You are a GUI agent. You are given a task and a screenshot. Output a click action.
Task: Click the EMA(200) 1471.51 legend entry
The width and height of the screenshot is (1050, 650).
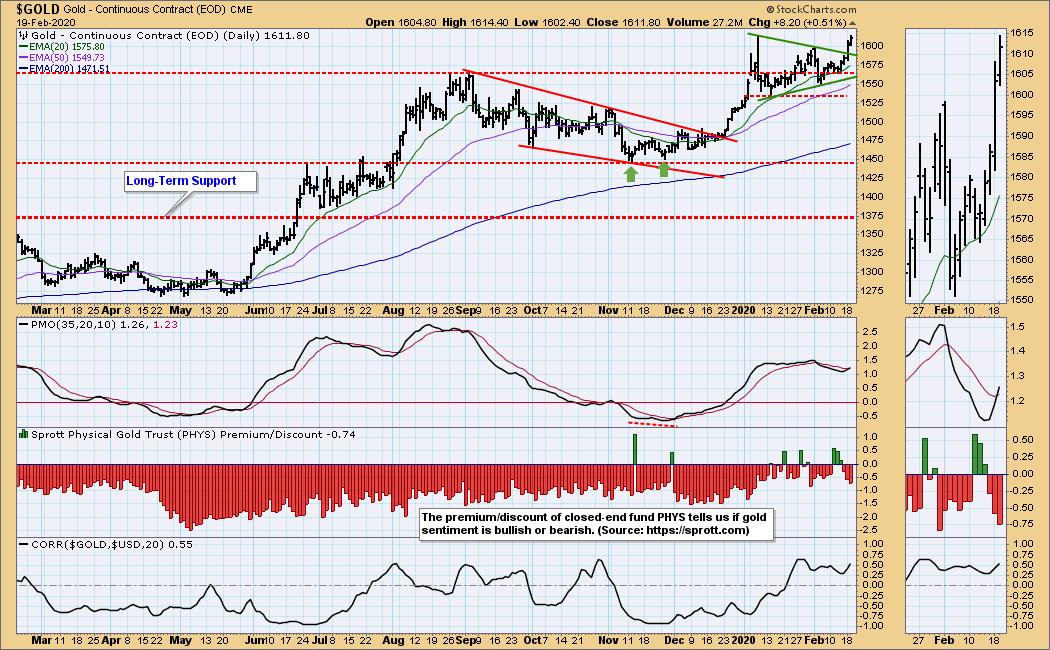tap(70, 68)
